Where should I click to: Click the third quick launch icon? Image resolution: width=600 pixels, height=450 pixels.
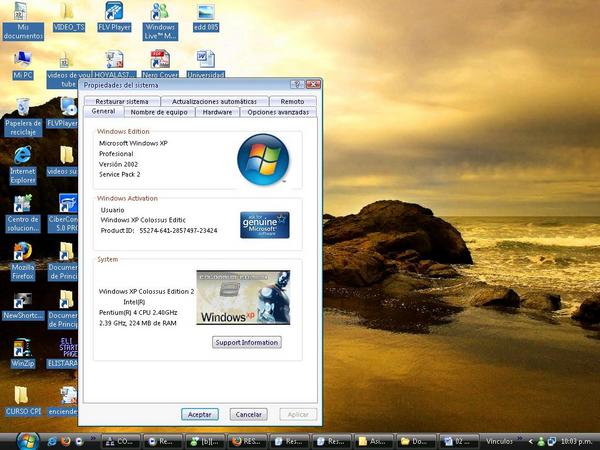tap(79, 442)
